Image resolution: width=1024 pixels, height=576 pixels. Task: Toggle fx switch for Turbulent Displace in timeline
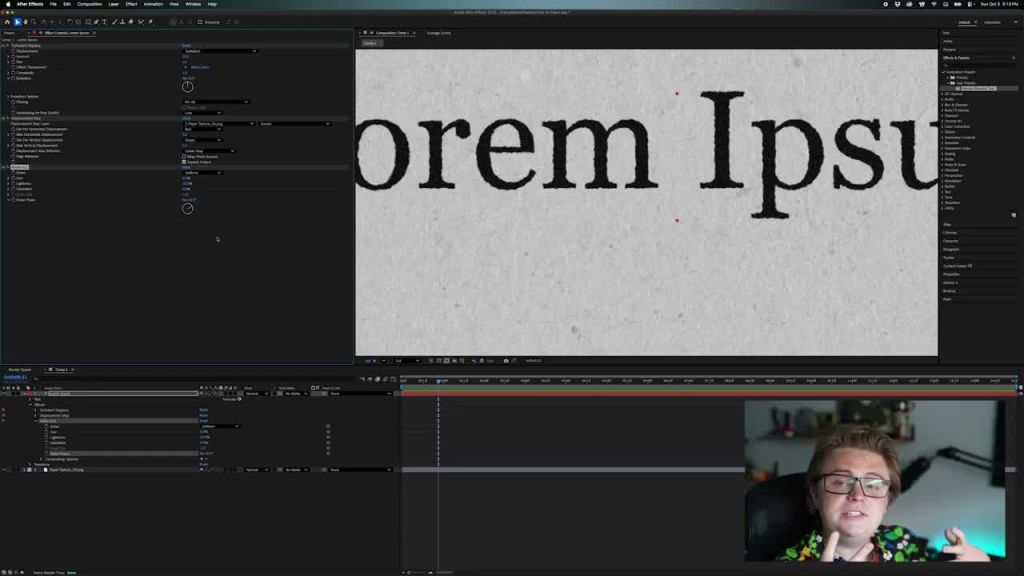(4, 410)
